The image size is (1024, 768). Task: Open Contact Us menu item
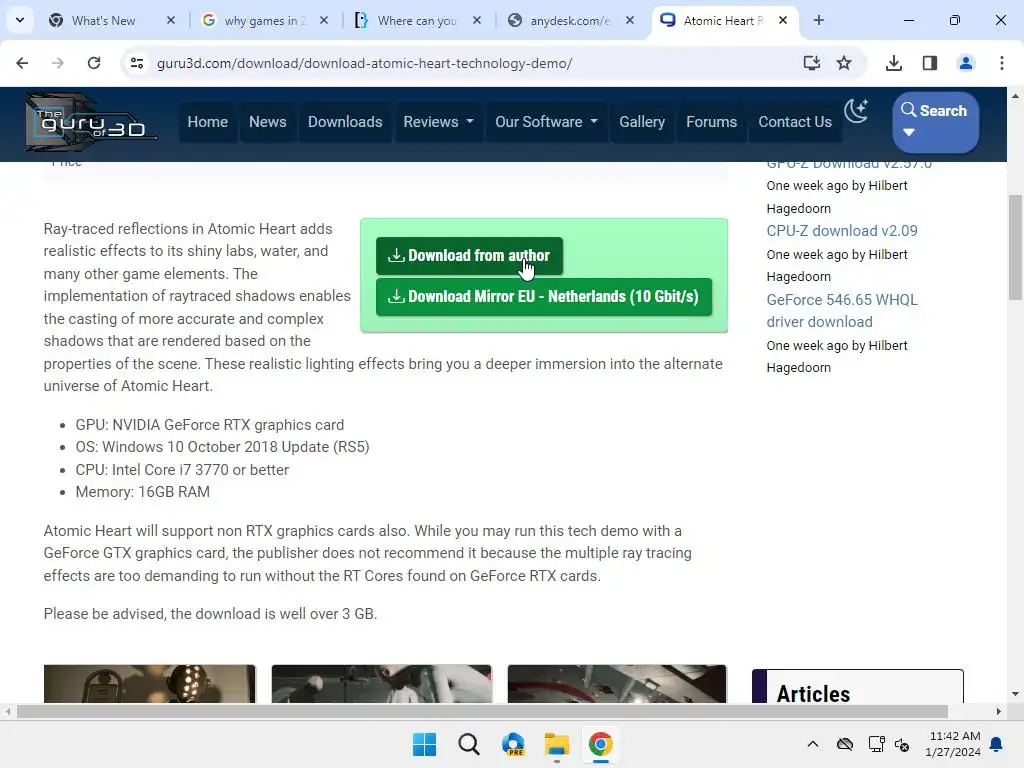coord(795,122)
